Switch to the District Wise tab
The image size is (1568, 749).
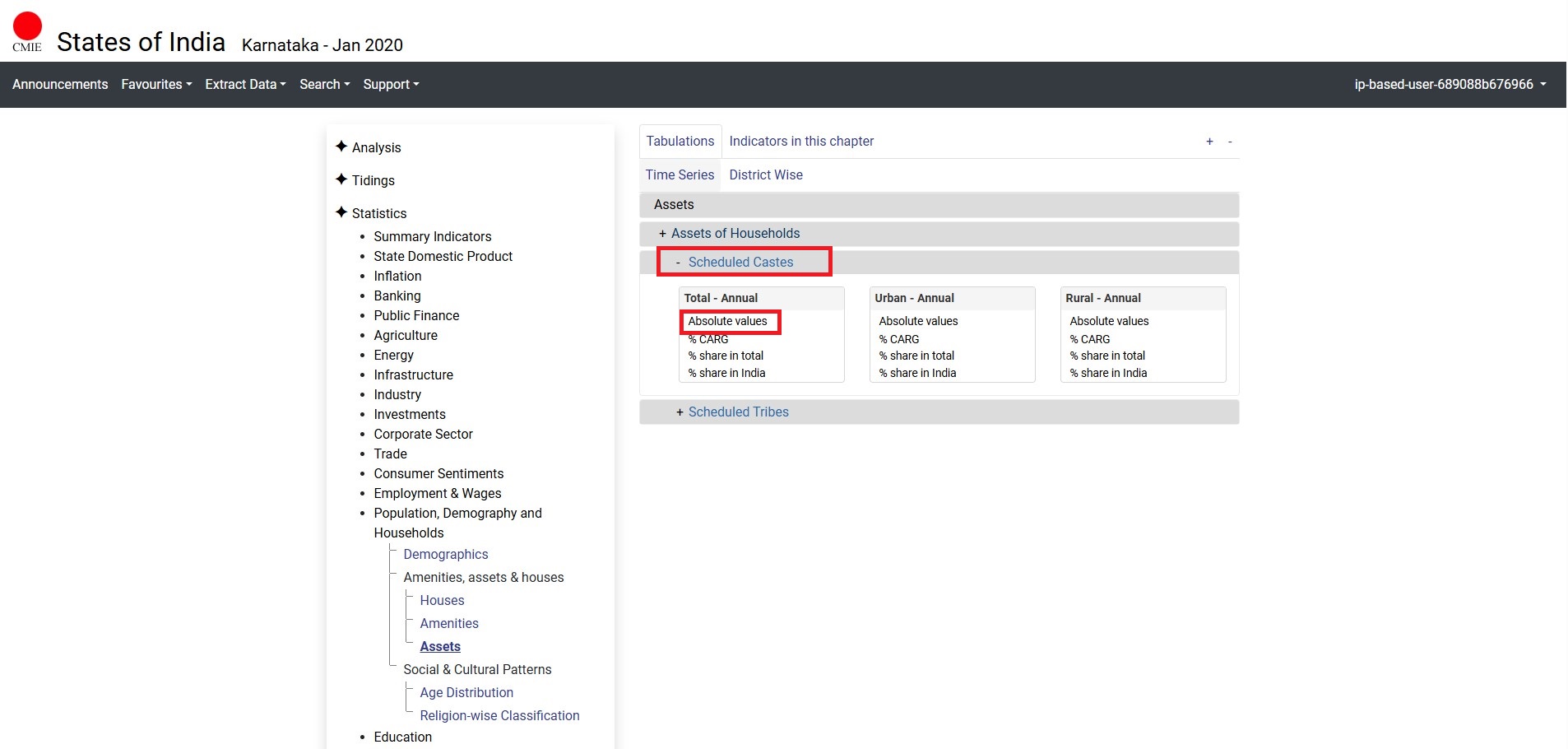tap(765, 175)
